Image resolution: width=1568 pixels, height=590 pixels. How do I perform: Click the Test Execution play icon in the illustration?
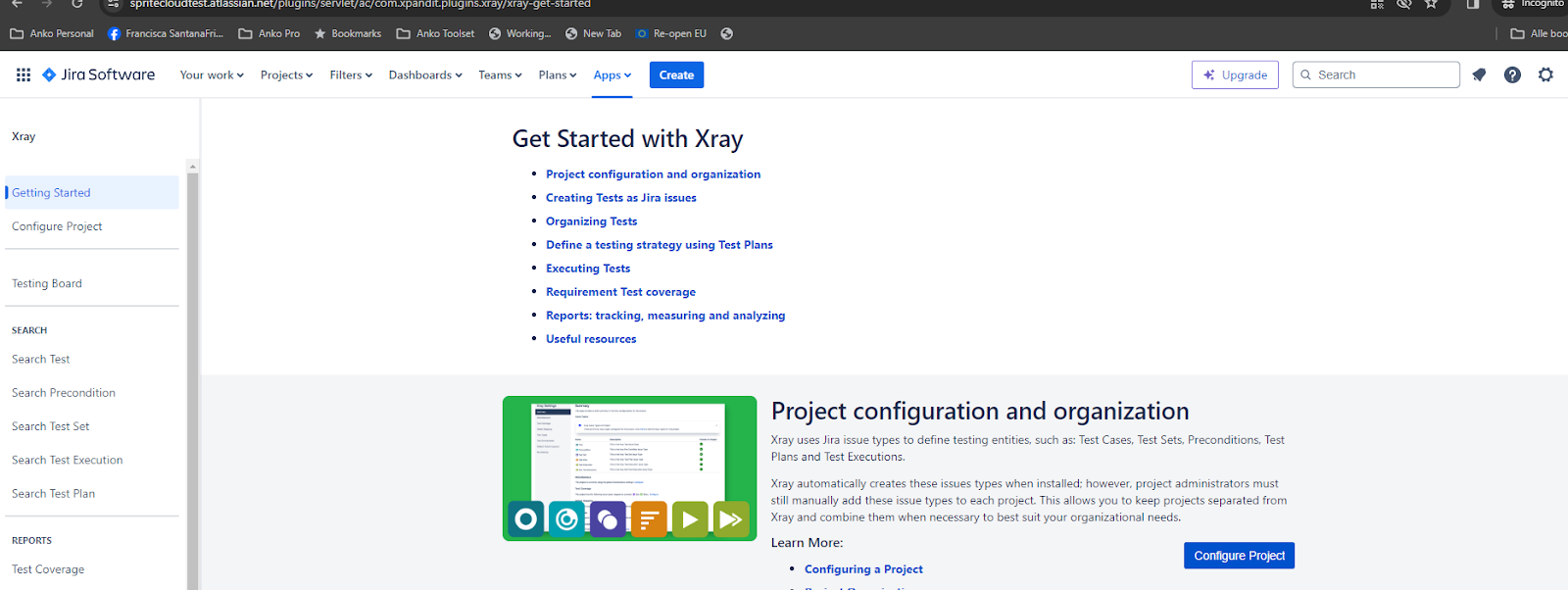click(x=690, y=518)
